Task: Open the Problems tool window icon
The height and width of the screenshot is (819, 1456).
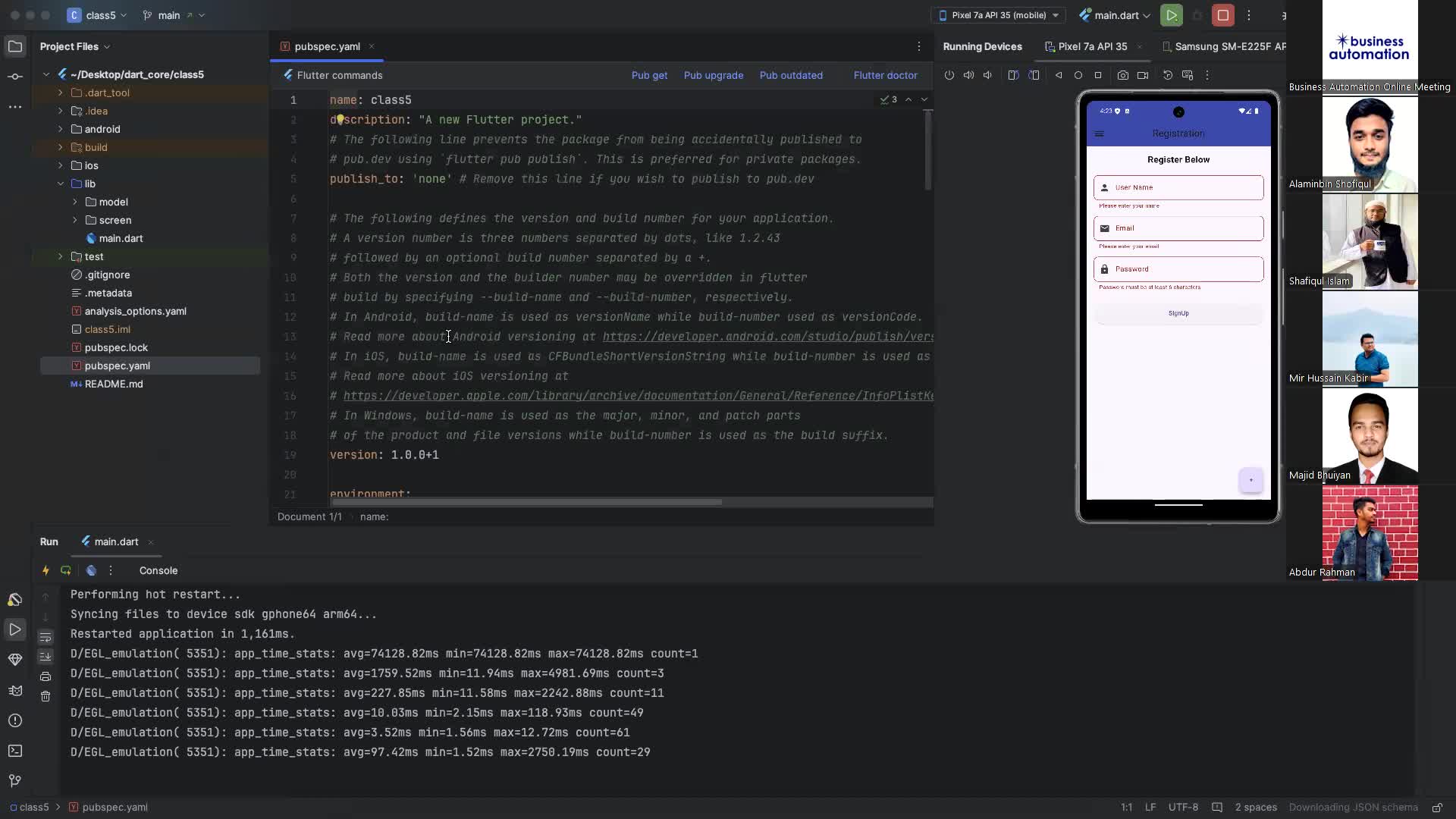Action: 15,720
